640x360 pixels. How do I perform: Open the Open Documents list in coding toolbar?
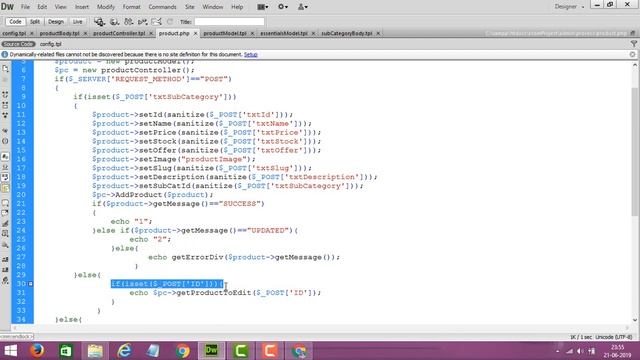(5, 69)
